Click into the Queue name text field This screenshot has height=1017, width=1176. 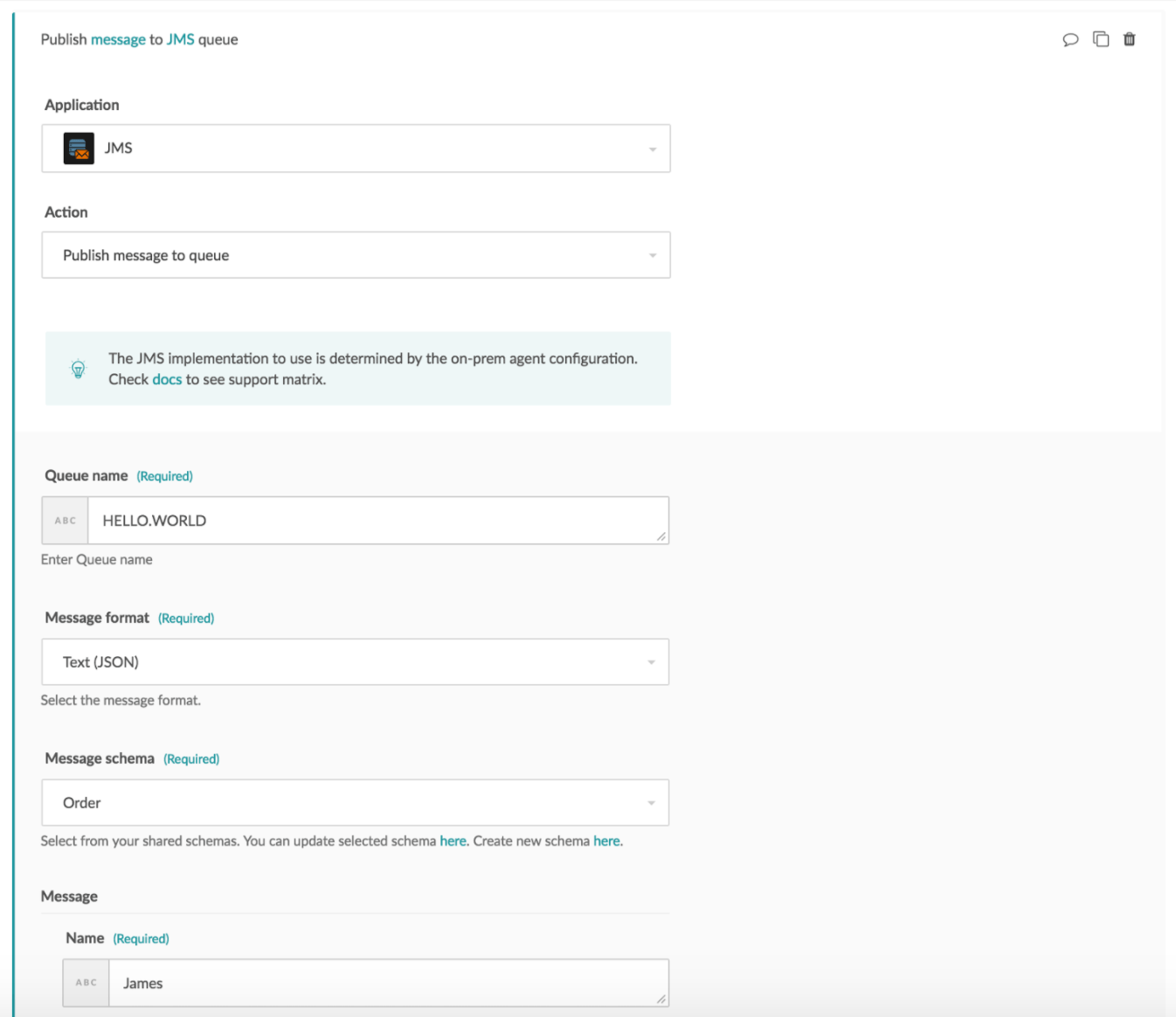[376, 521]
